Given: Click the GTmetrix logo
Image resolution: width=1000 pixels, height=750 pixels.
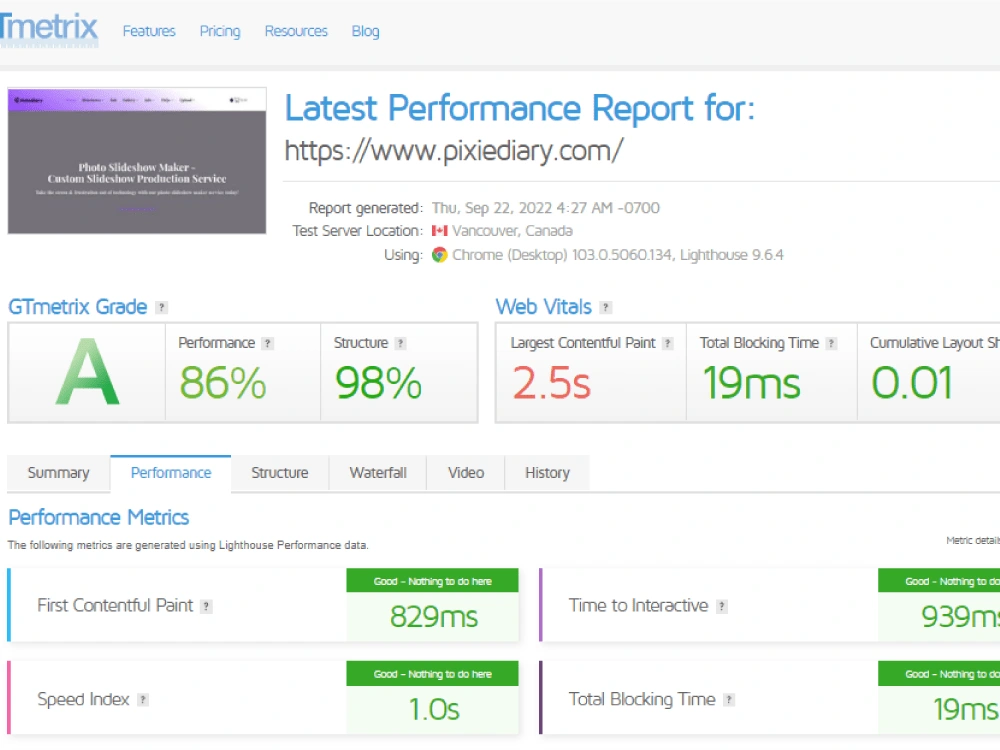Looking at the screenshot, I should pyautogui.click(x=50, y=30).
